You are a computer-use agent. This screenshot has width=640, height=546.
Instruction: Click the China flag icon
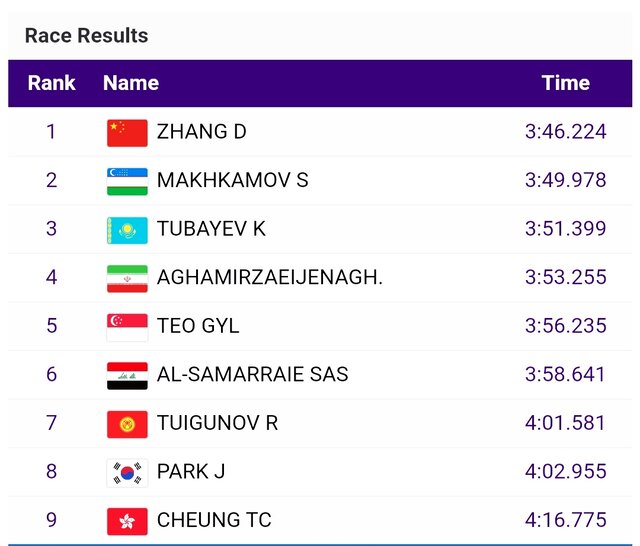click(x=127, y=132)
